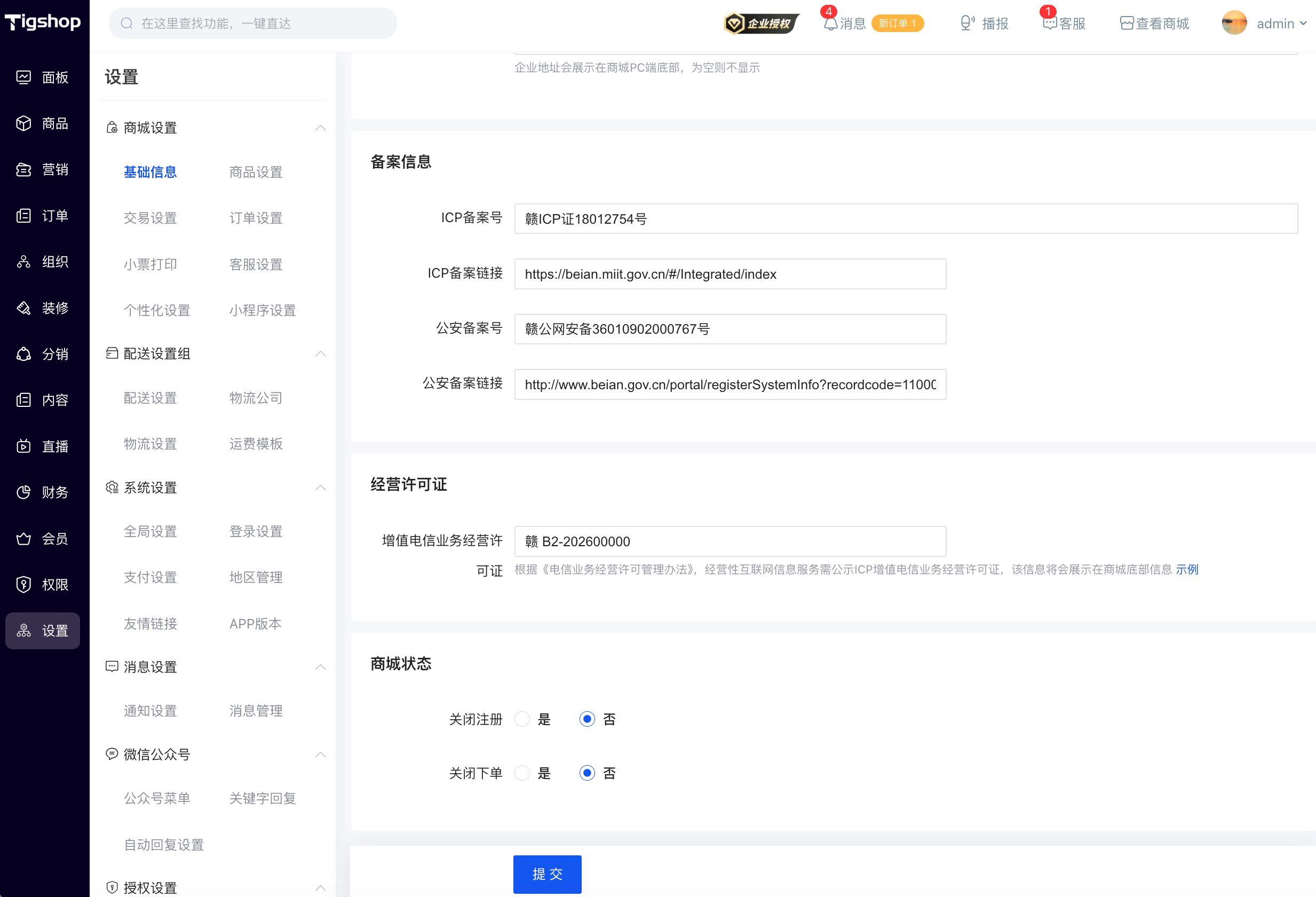Click the search magnifier icon
The image size is (1316, 897).
pyautogui.click(x=127, y=23)
